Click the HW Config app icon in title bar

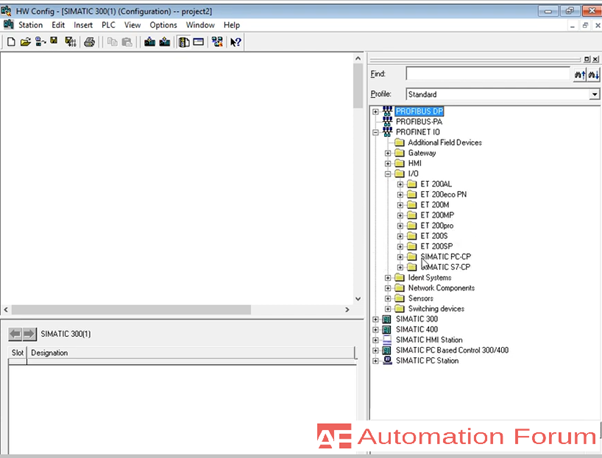click(6, 11)
